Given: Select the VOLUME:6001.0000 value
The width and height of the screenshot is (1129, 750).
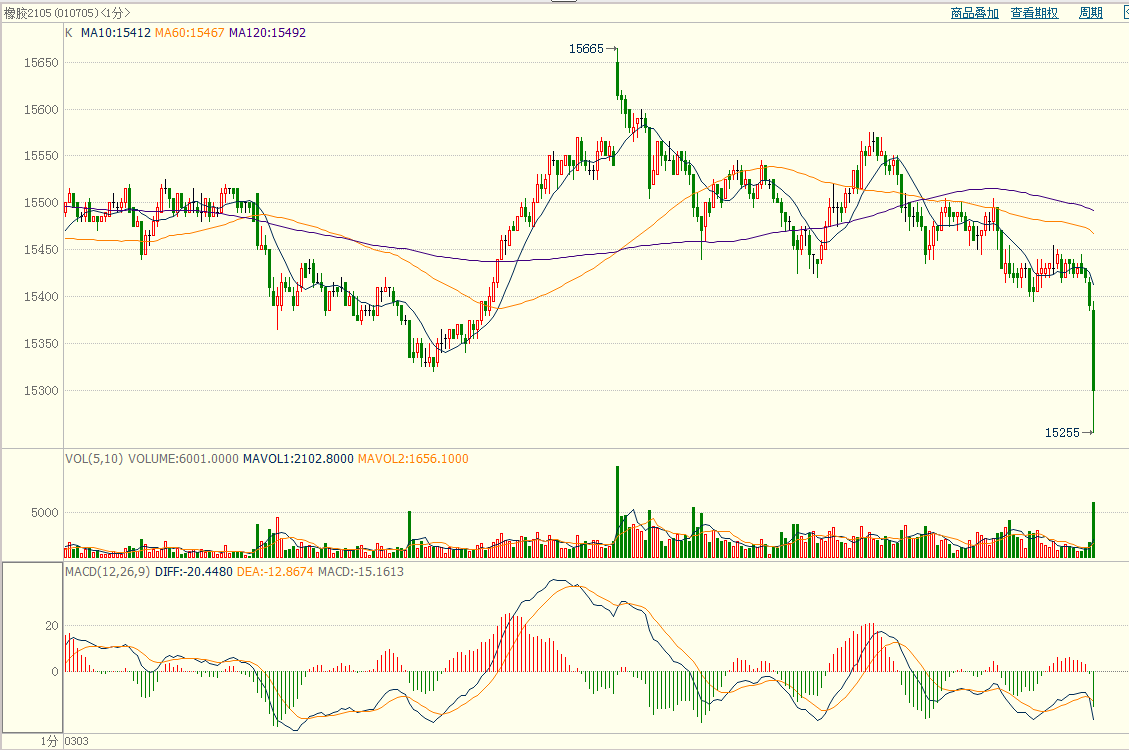Looking at the screenshot, I should tap(183, 458).
